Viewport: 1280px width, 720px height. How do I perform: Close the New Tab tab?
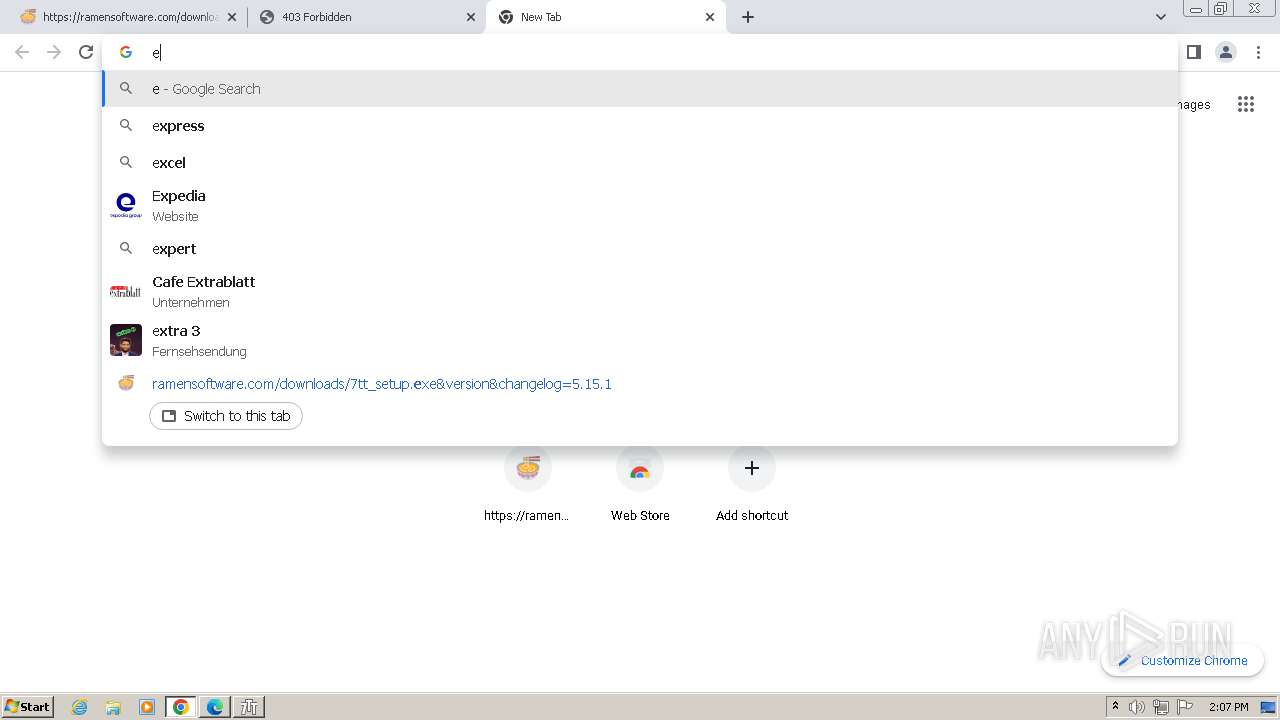[710, 17]
